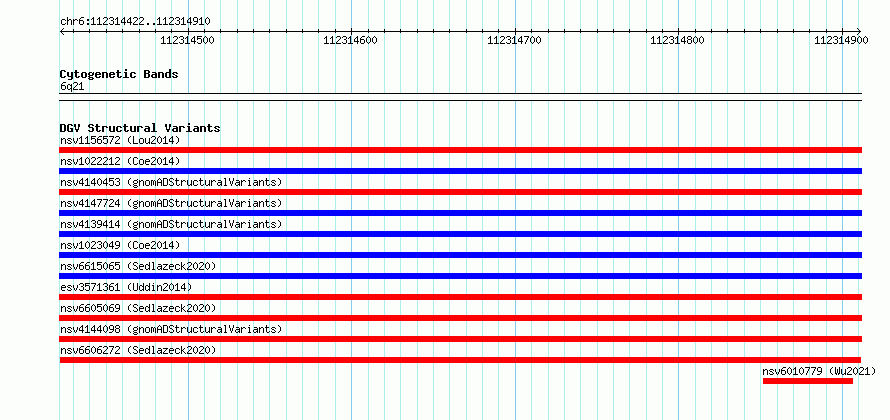Click nsv4144098 gnomAD variant label

(x=171, y=329)
